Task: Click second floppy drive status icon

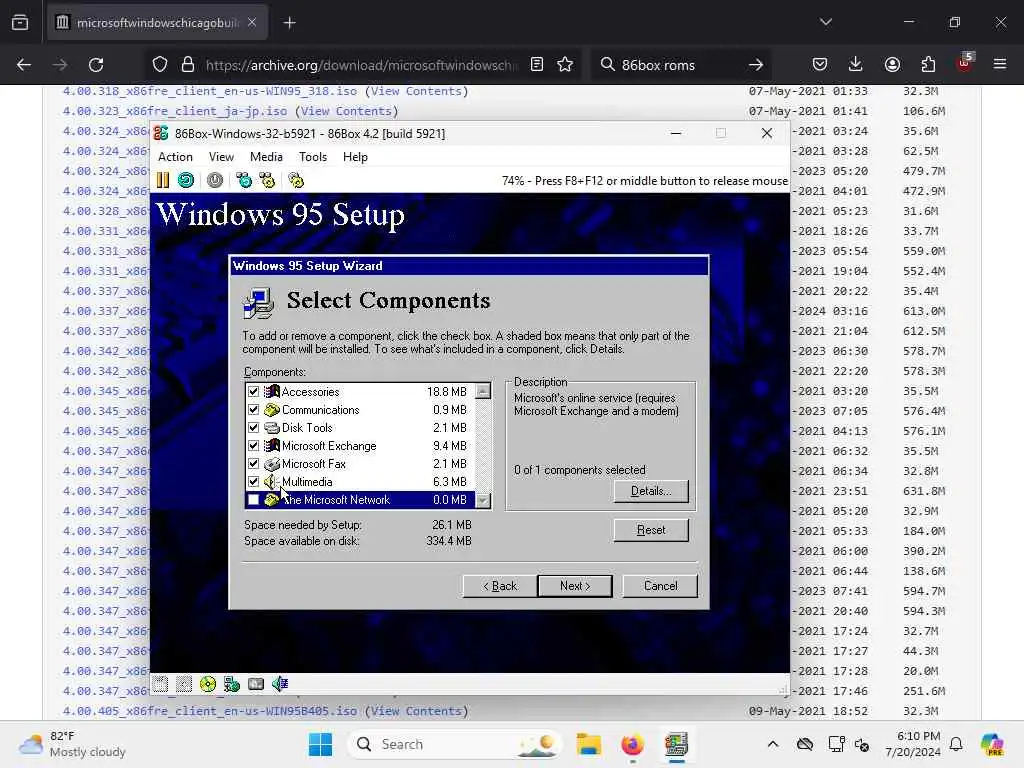Action: coord(184,684)
